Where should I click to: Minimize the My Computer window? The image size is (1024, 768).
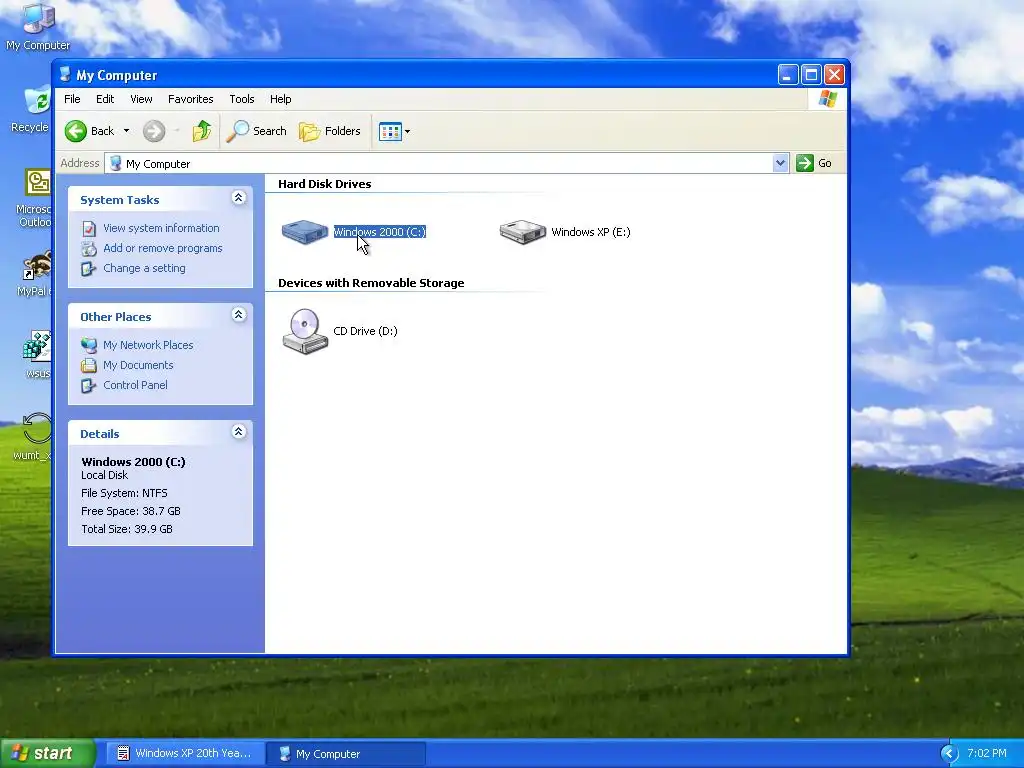pyautogui.click(x=788, y=74)
